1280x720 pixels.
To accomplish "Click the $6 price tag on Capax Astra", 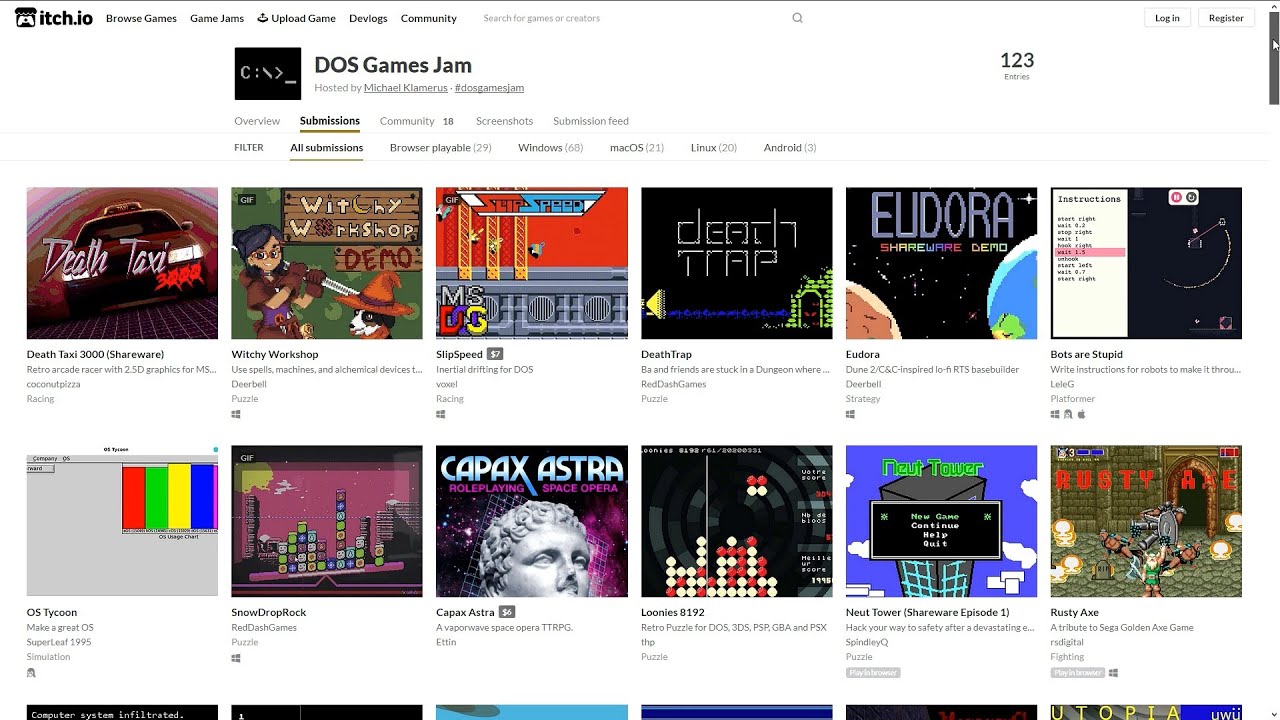I will (x=507, y=612).
